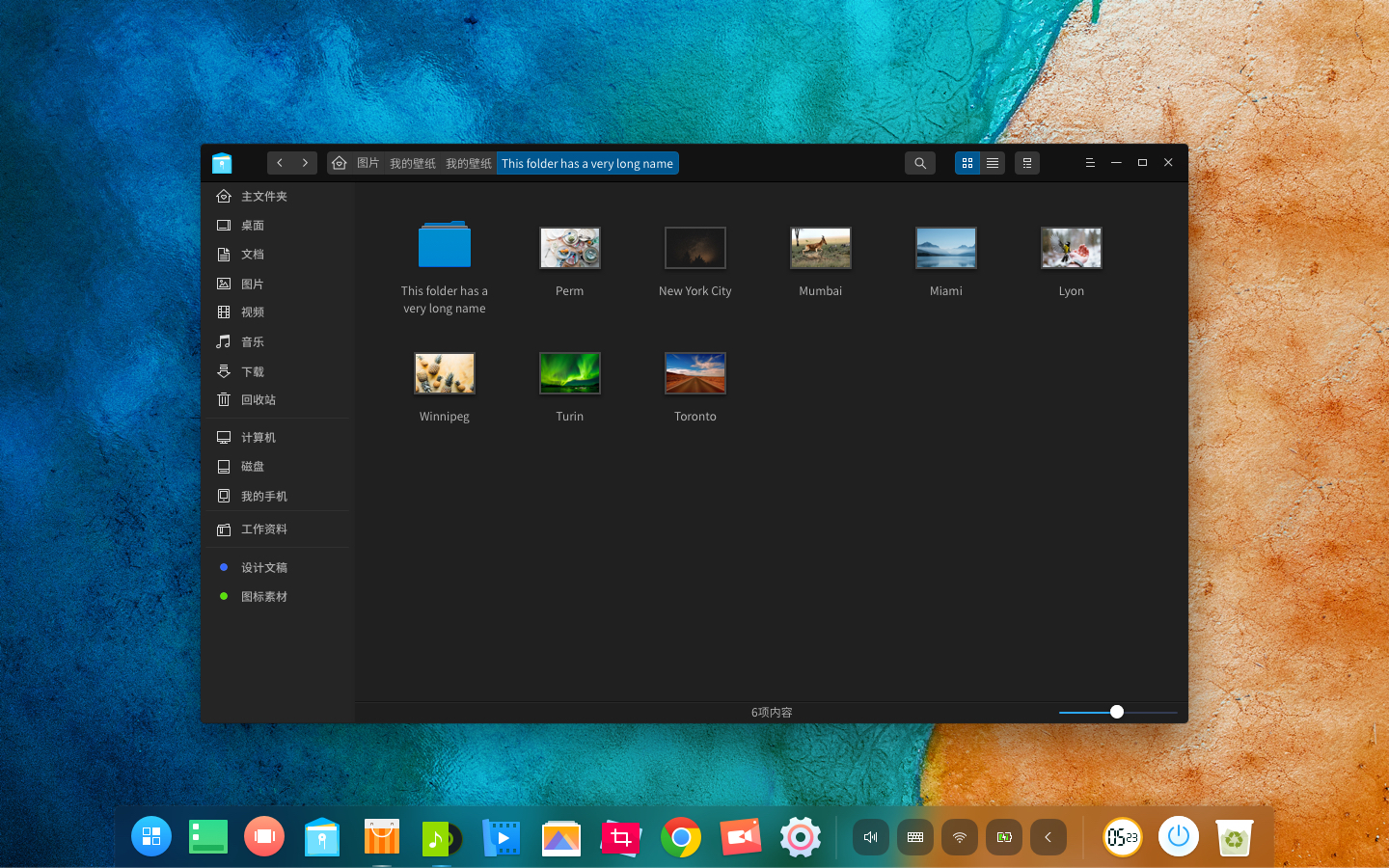Open the volume control in the dock

871,837
